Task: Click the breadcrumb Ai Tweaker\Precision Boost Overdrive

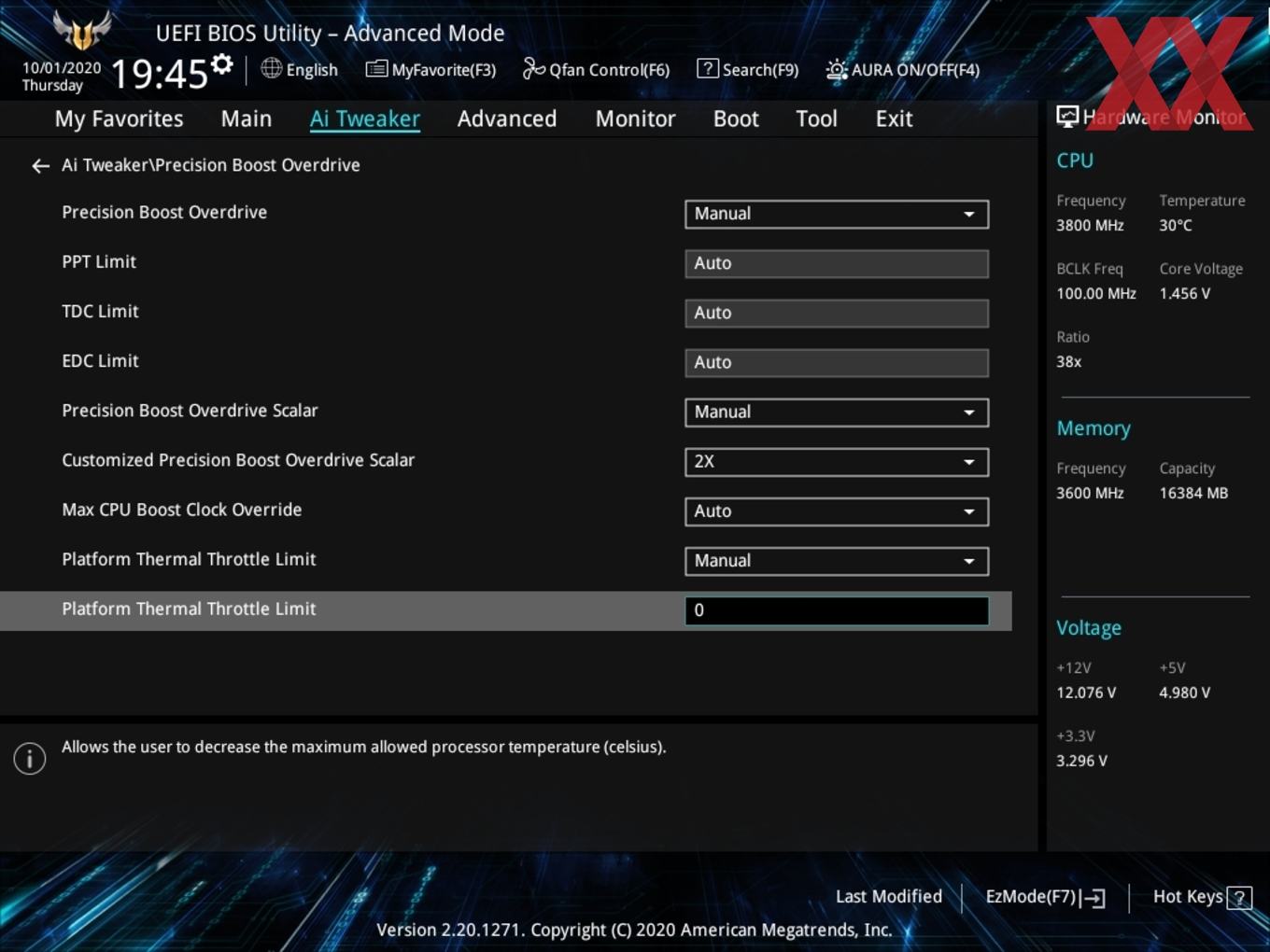Action: pyautogui.click(x=211, y=165)
